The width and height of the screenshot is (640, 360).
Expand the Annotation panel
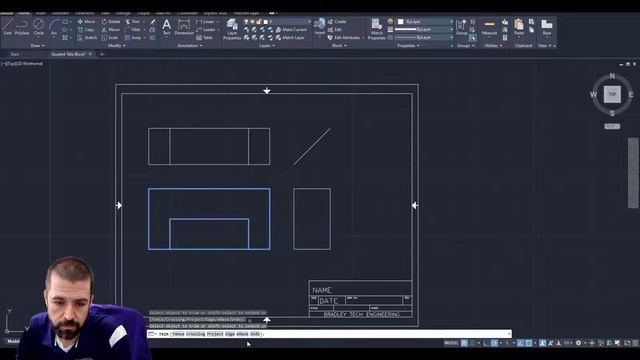[190, 46]
